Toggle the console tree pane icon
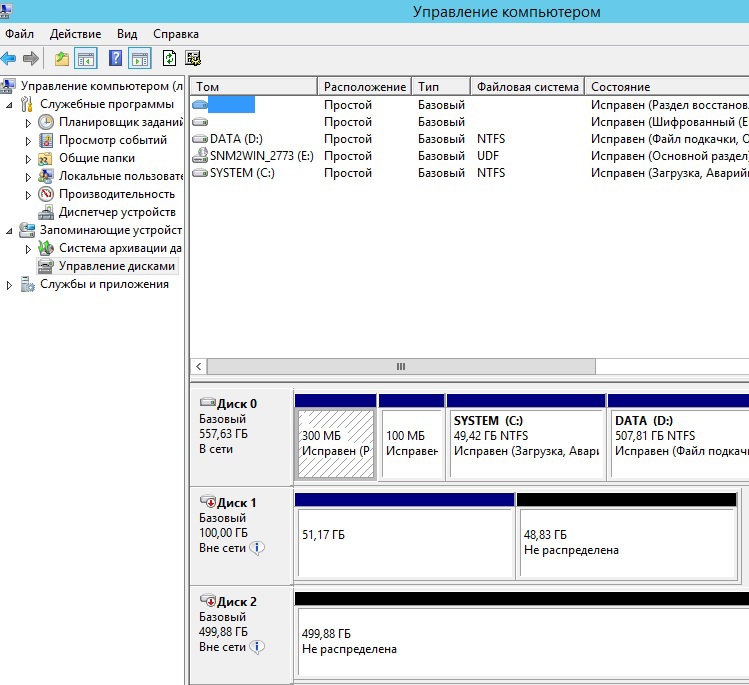 pyautogui.click(x=86, y=59)
